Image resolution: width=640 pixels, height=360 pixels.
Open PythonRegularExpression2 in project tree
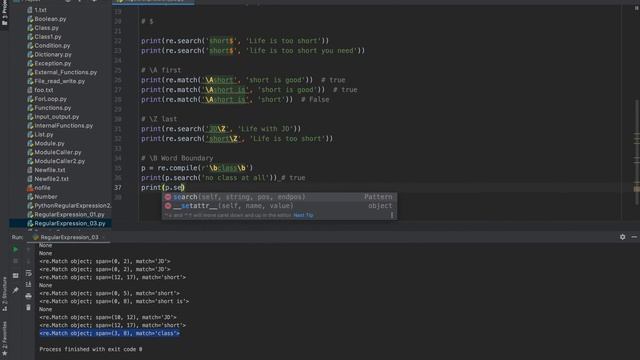click(73, 206)
